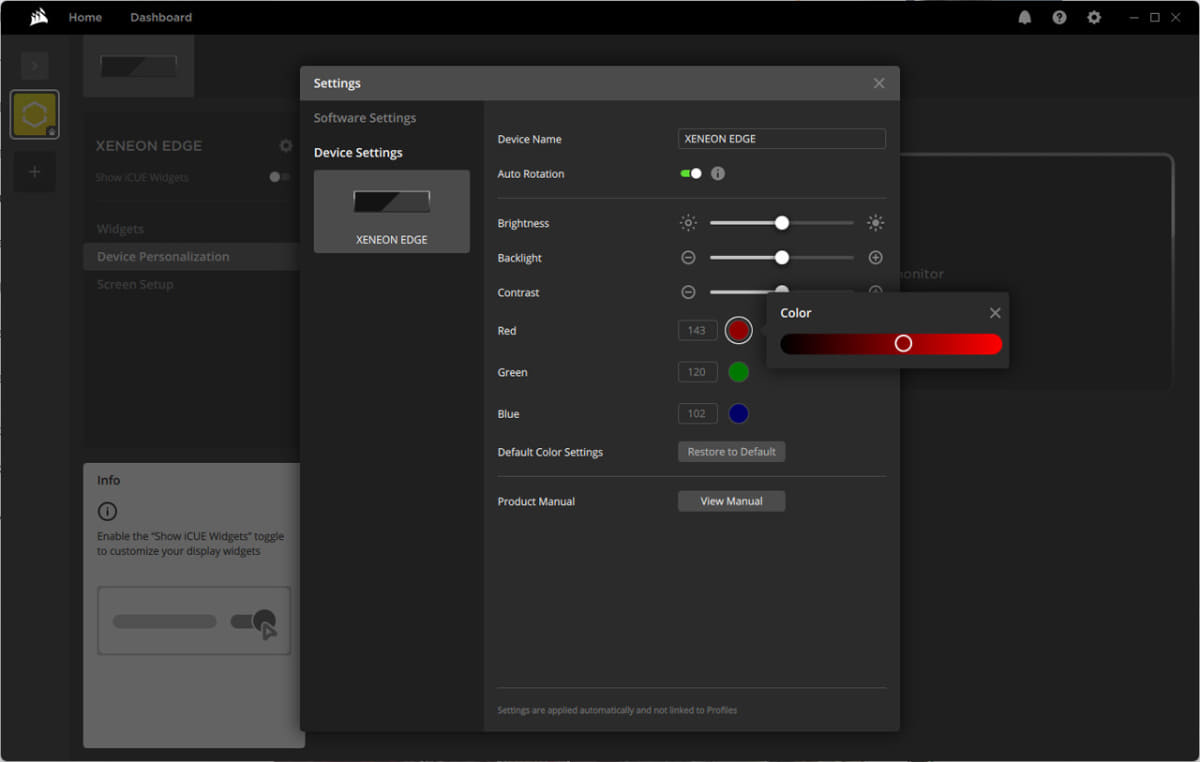Click the Brightness slider handle
This screenshot has height=762, width=1200.
(x=782, y=223)
